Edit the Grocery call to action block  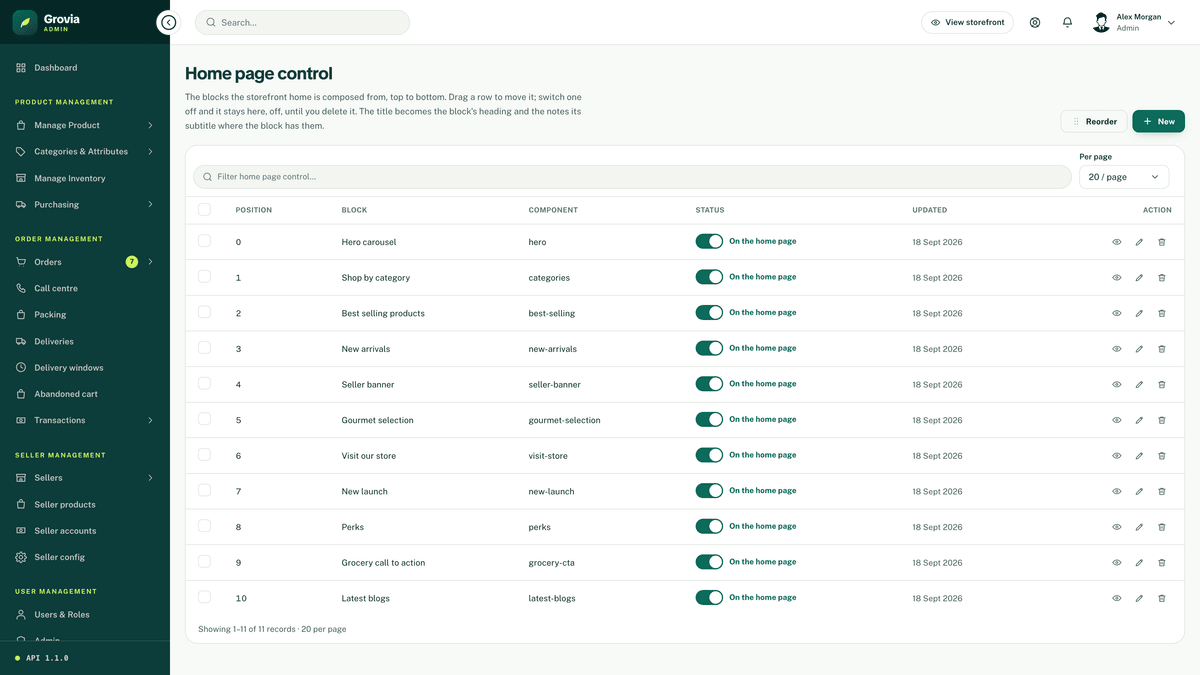[x=1139, y=563]
